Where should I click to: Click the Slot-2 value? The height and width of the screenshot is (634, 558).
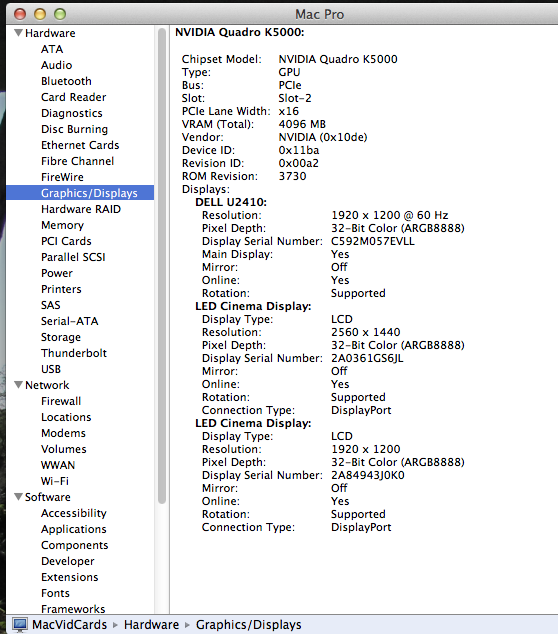point(295,98)
